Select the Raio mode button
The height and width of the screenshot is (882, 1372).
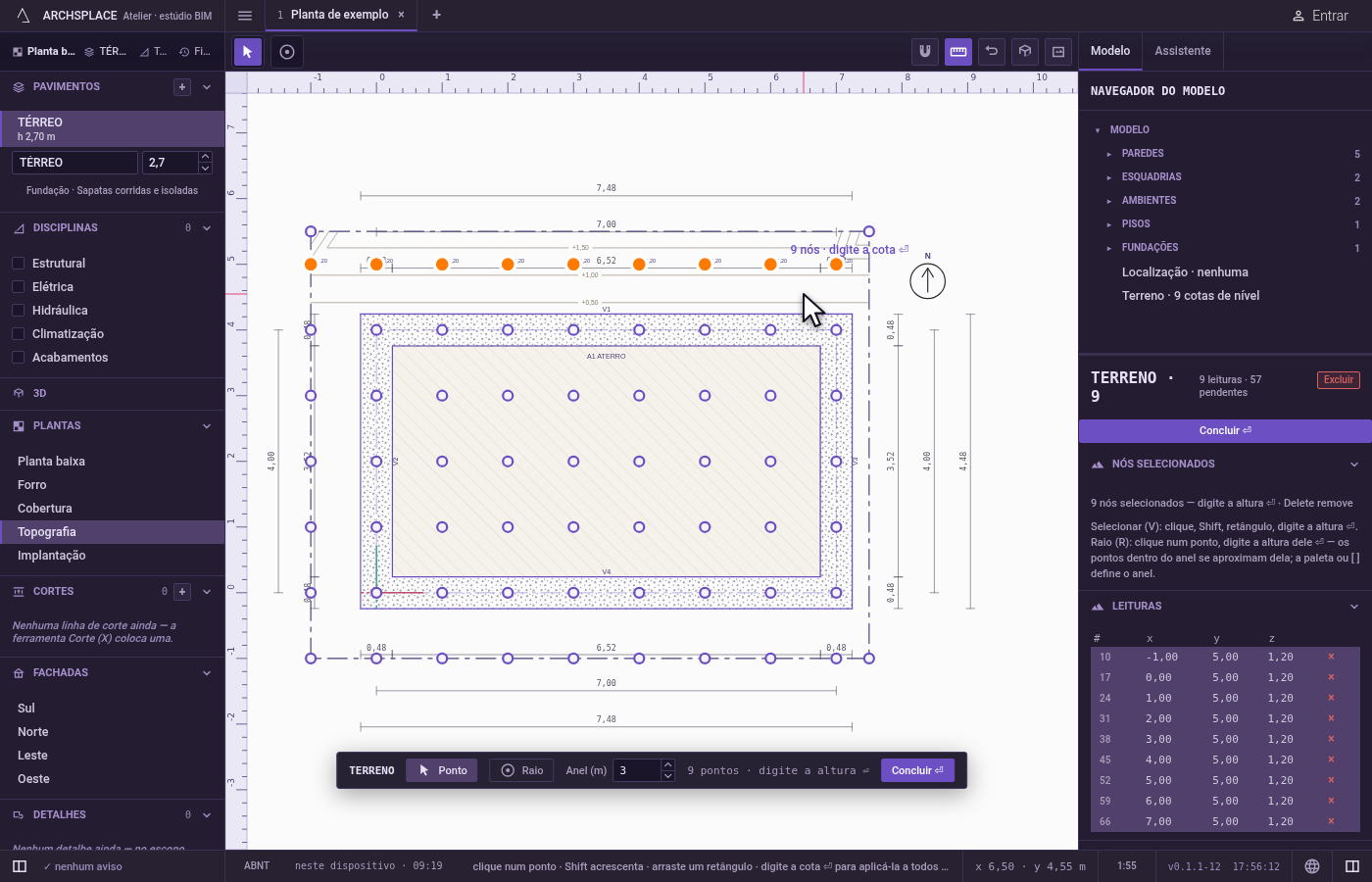coord(521,770)
